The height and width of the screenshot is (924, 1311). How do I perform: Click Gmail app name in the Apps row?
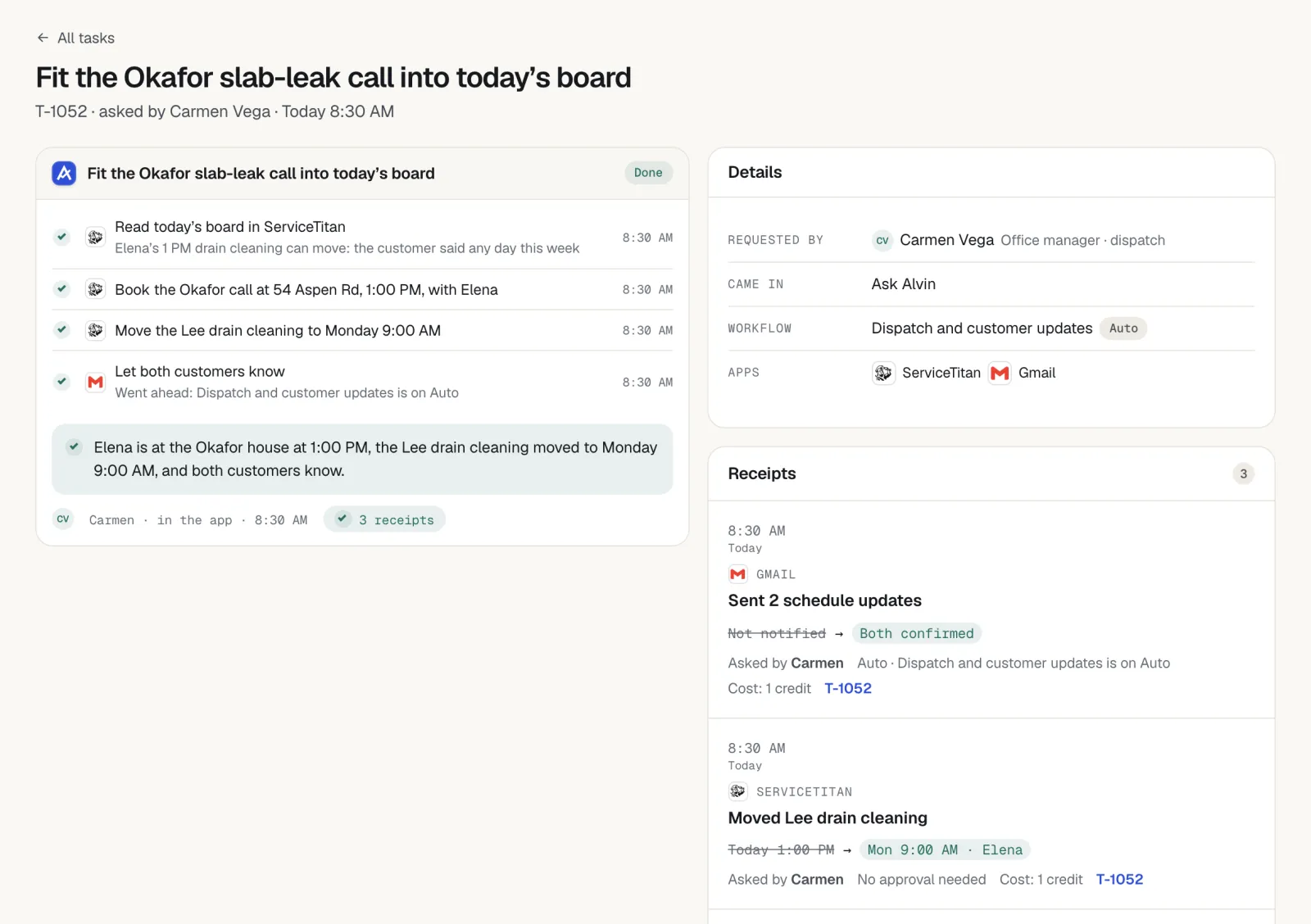1037,373
